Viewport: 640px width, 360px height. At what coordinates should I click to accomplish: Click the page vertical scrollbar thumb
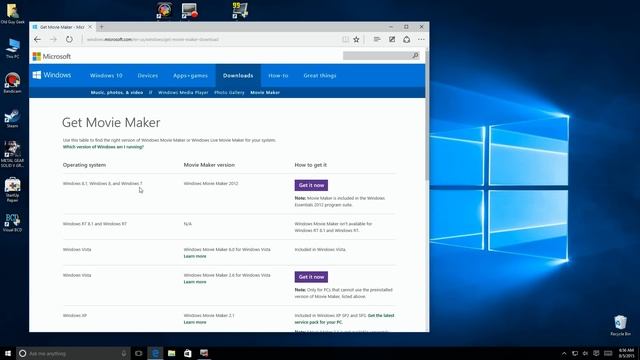(x=427, y=116)
